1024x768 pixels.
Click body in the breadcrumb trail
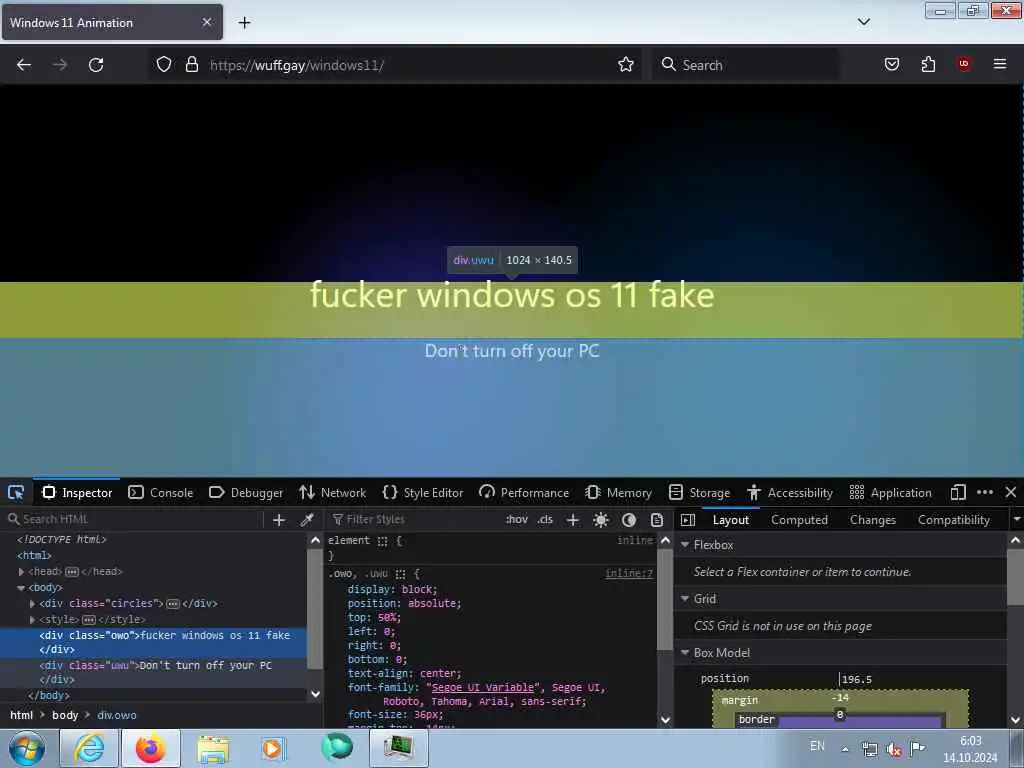click(x=65, y=715)
